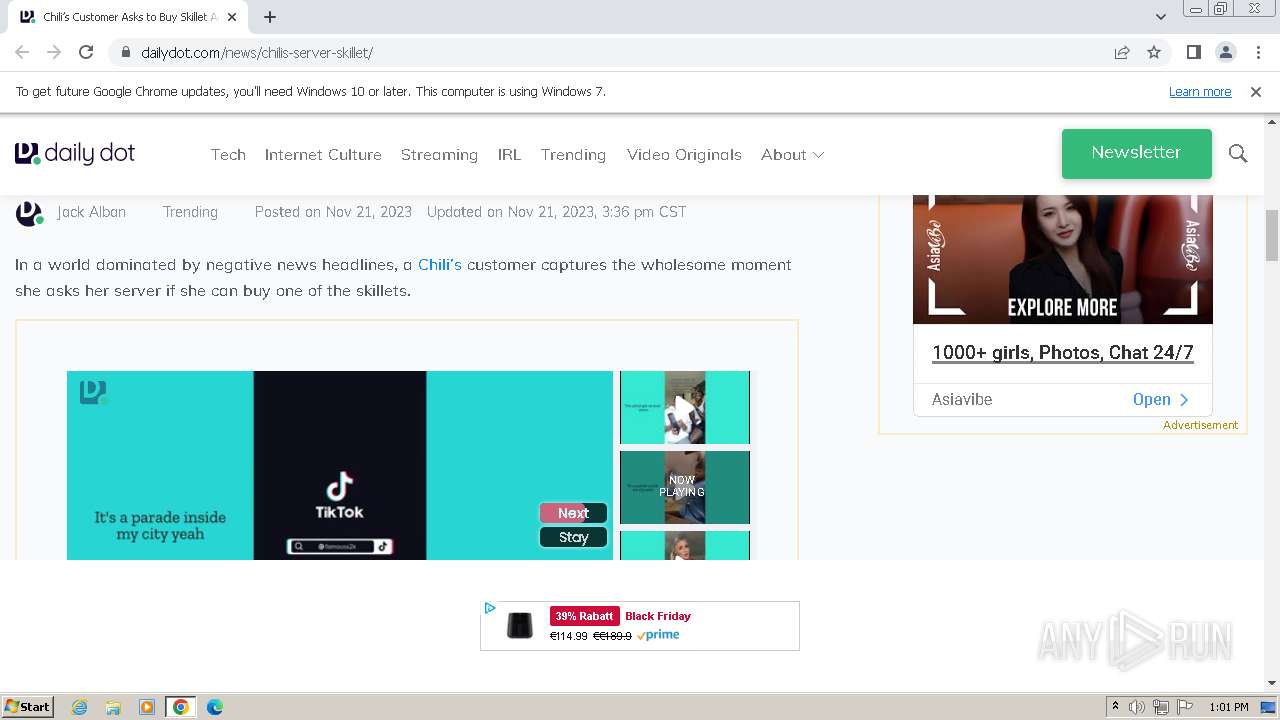View site info padlock icon

pyautogui.click(x=126, y=52)
